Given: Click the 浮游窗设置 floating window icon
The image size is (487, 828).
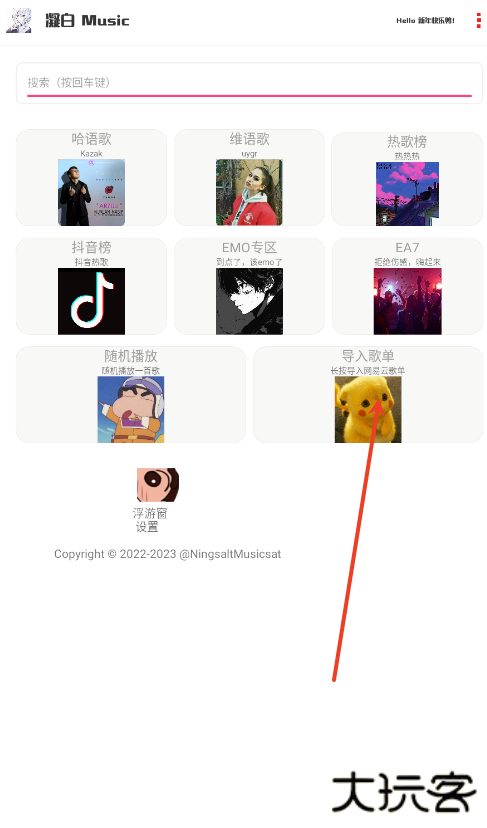Looking at the screenshot, I should 158,484.
